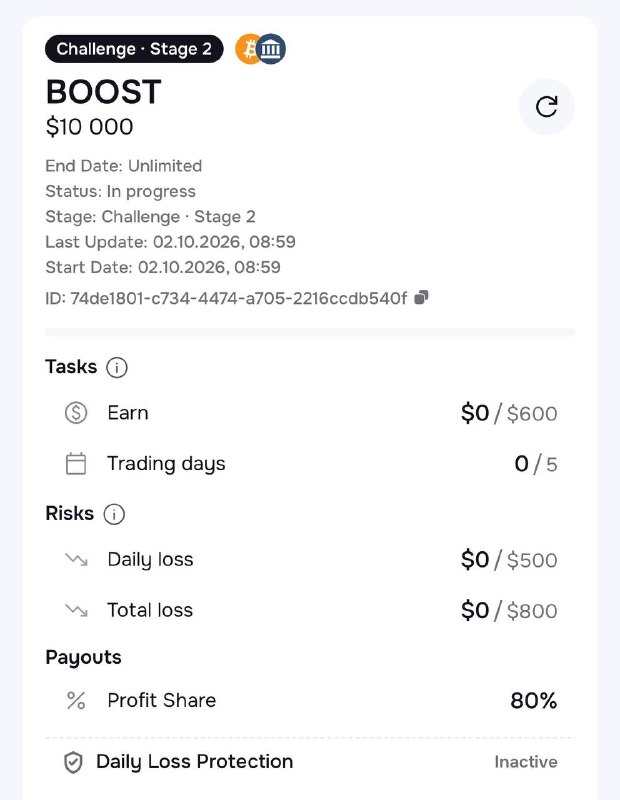Select the Challenge · Stage 2 badge
Viewport: 620px width, 800px height.
134,49
